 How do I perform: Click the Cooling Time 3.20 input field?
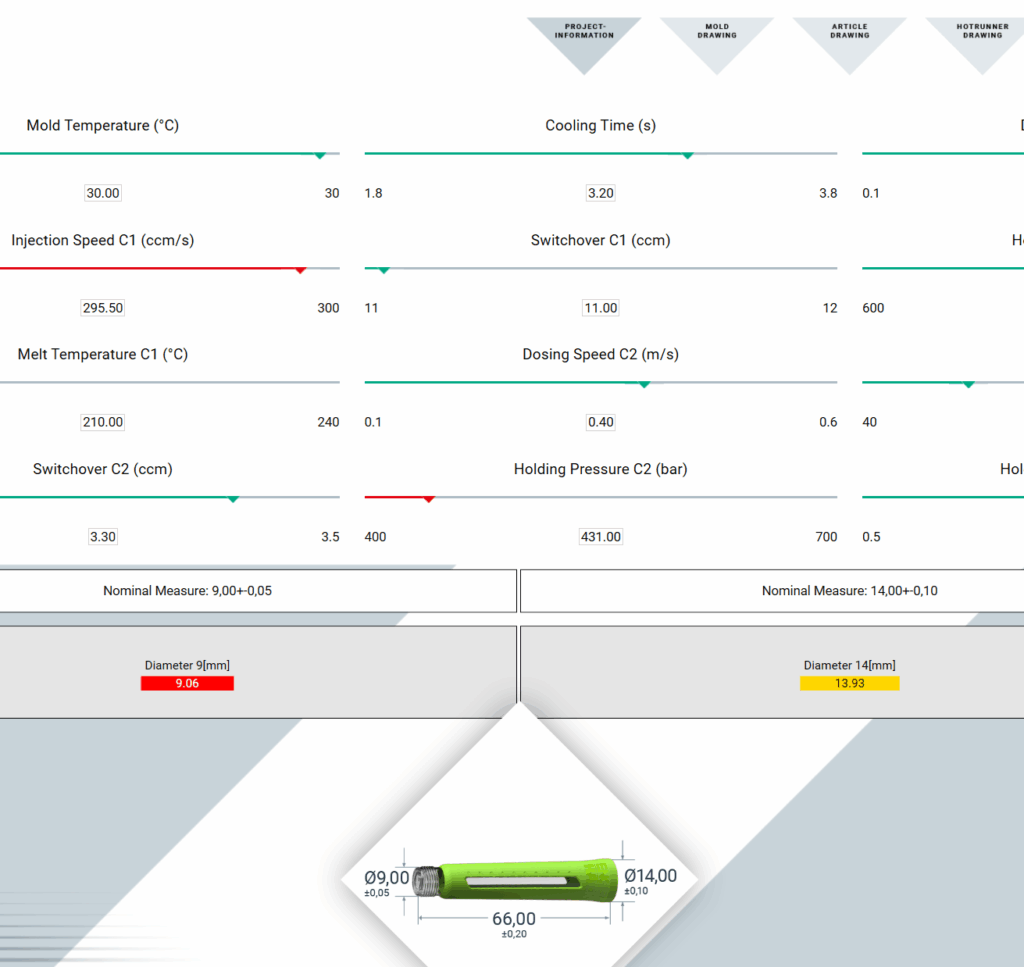point(600,193)
